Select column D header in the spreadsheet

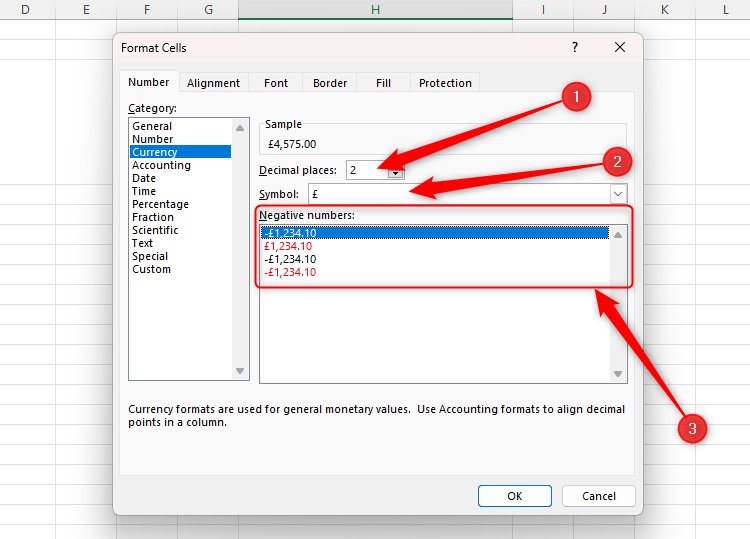25,10
